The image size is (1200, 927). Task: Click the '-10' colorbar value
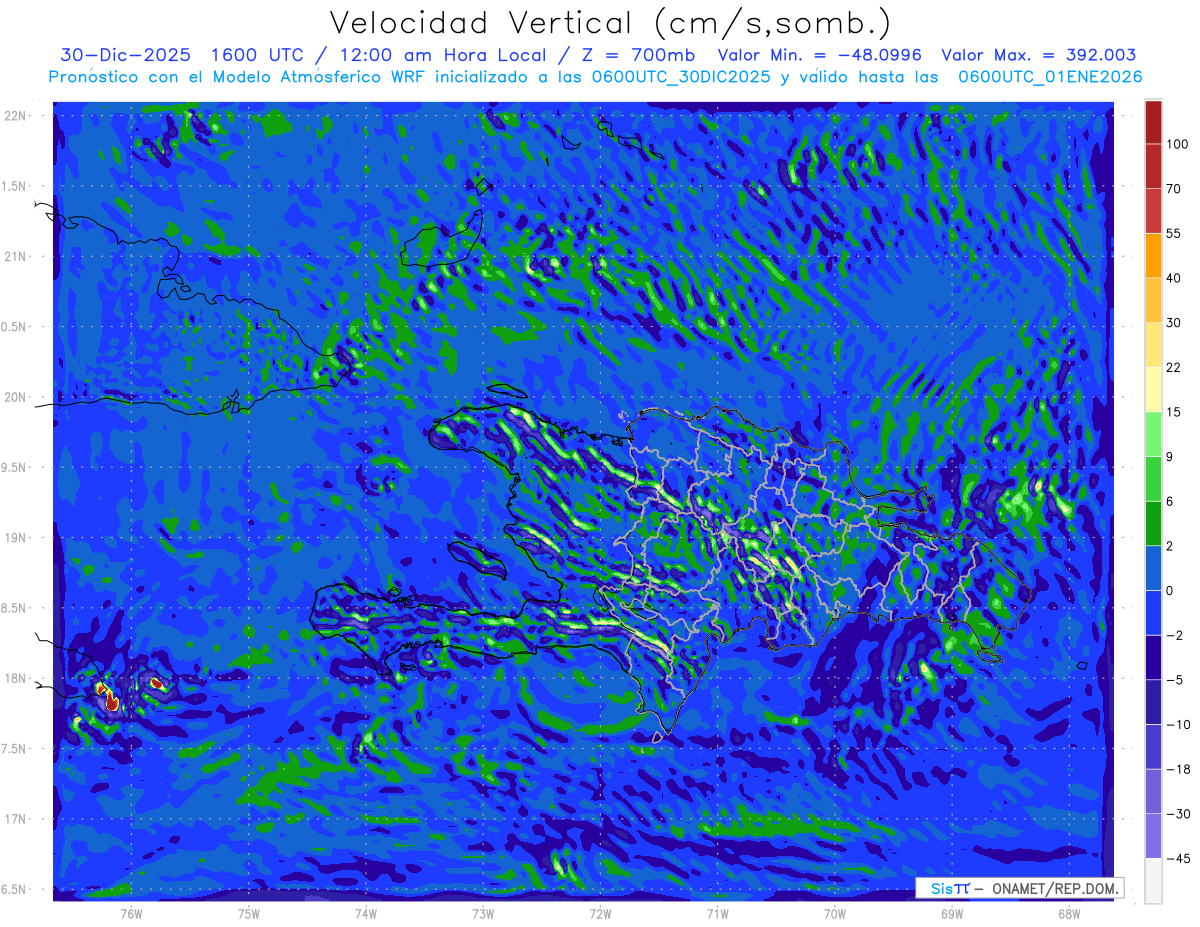point(1178,725)
